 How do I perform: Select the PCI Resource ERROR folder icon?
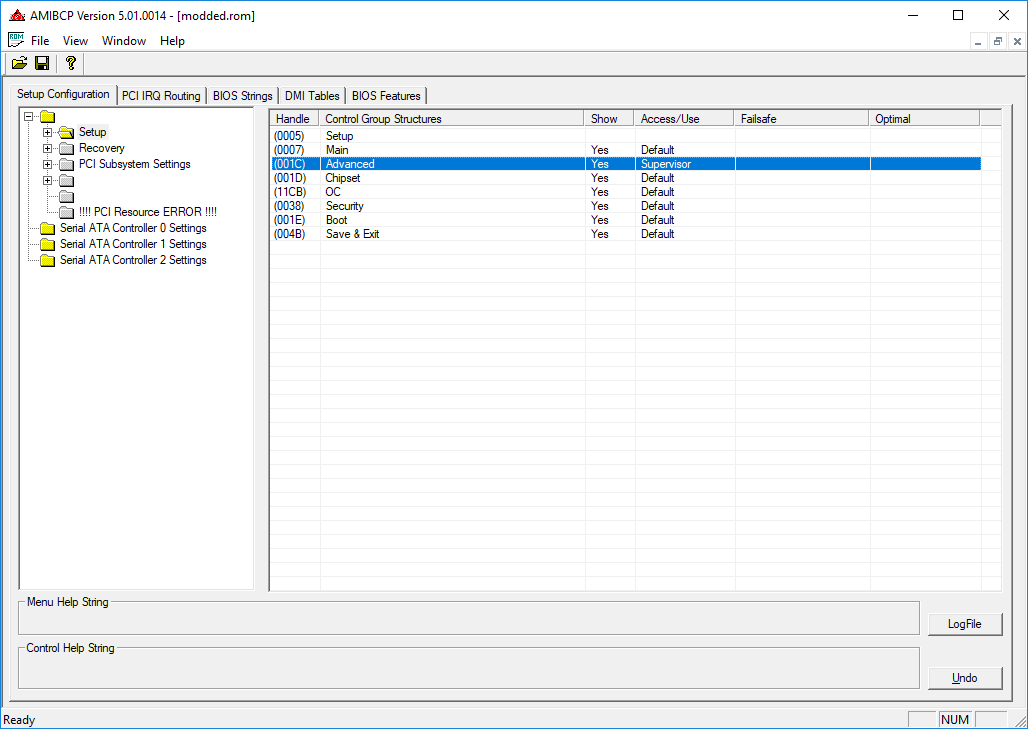tap(66, 212)
